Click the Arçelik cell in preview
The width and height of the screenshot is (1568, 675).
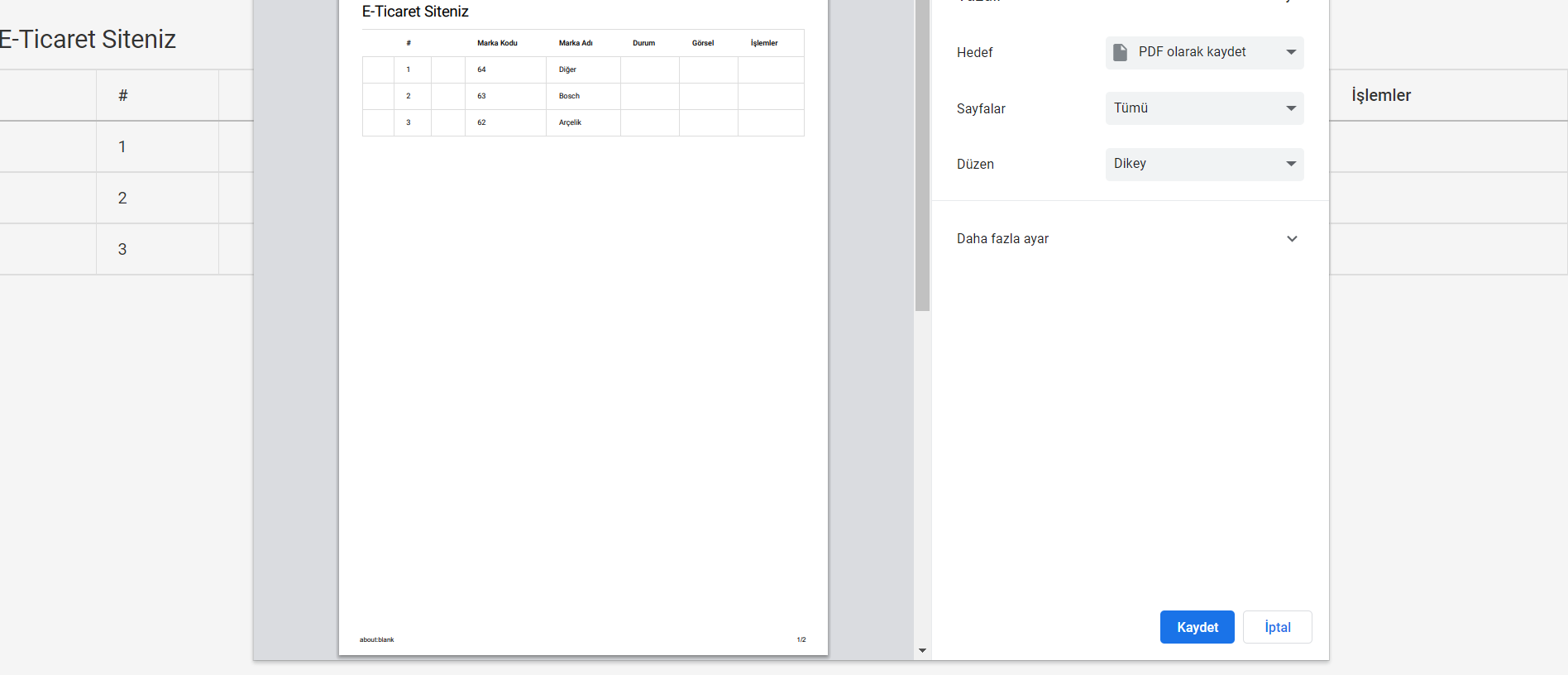570,122
